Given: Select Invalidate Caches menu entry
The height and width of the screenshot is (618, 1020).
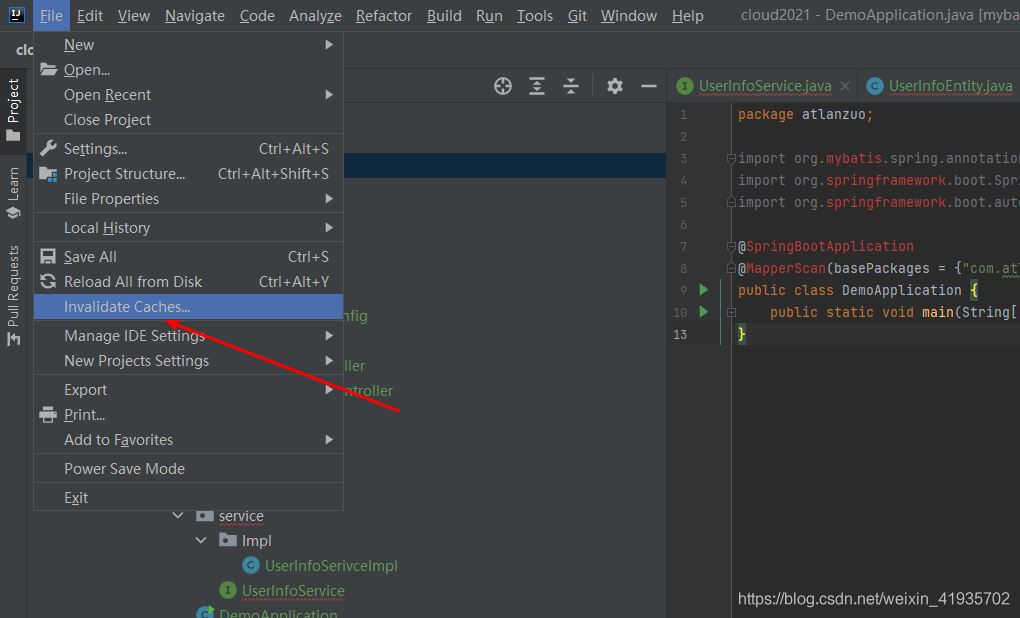Looking at the screenshot, I should 127,307.
